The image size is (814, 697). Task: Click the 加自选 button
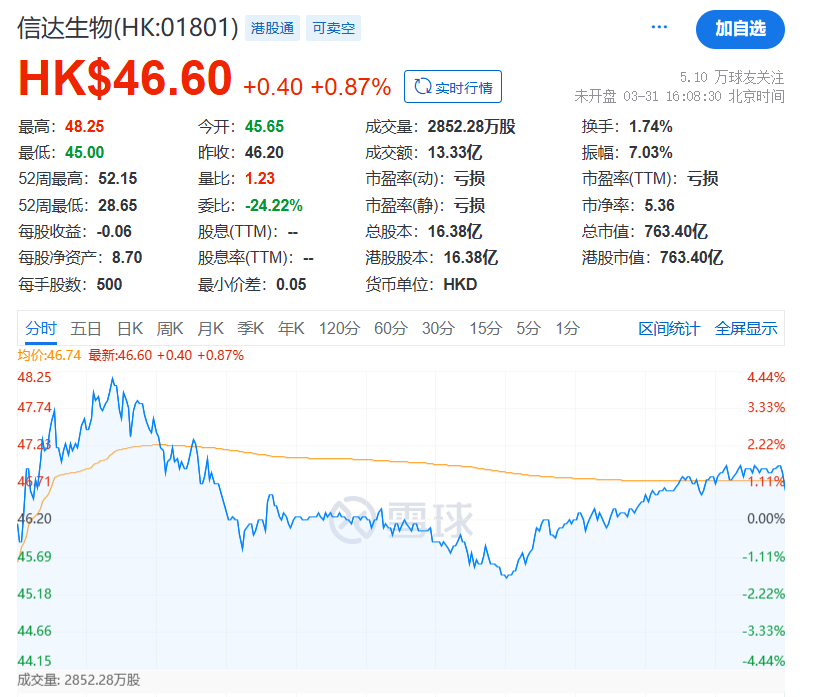point(740,29)
